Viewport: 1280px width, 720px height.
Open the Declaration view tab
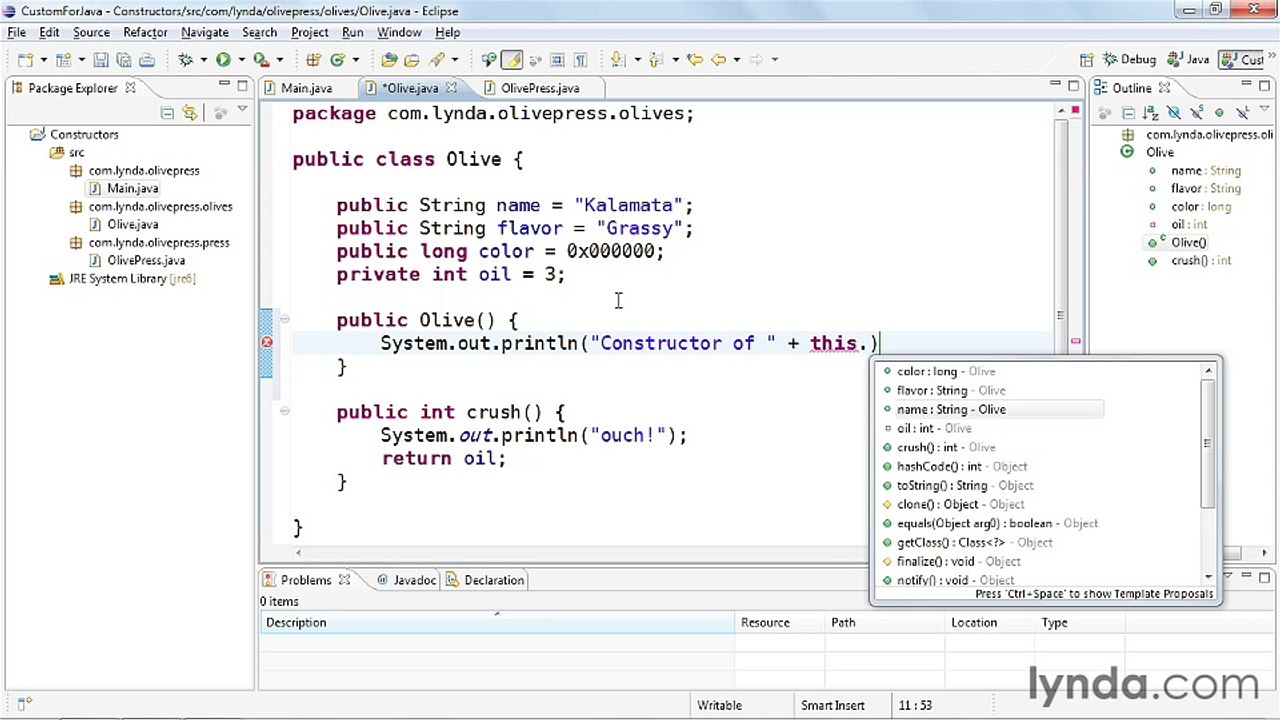[485, 580]
